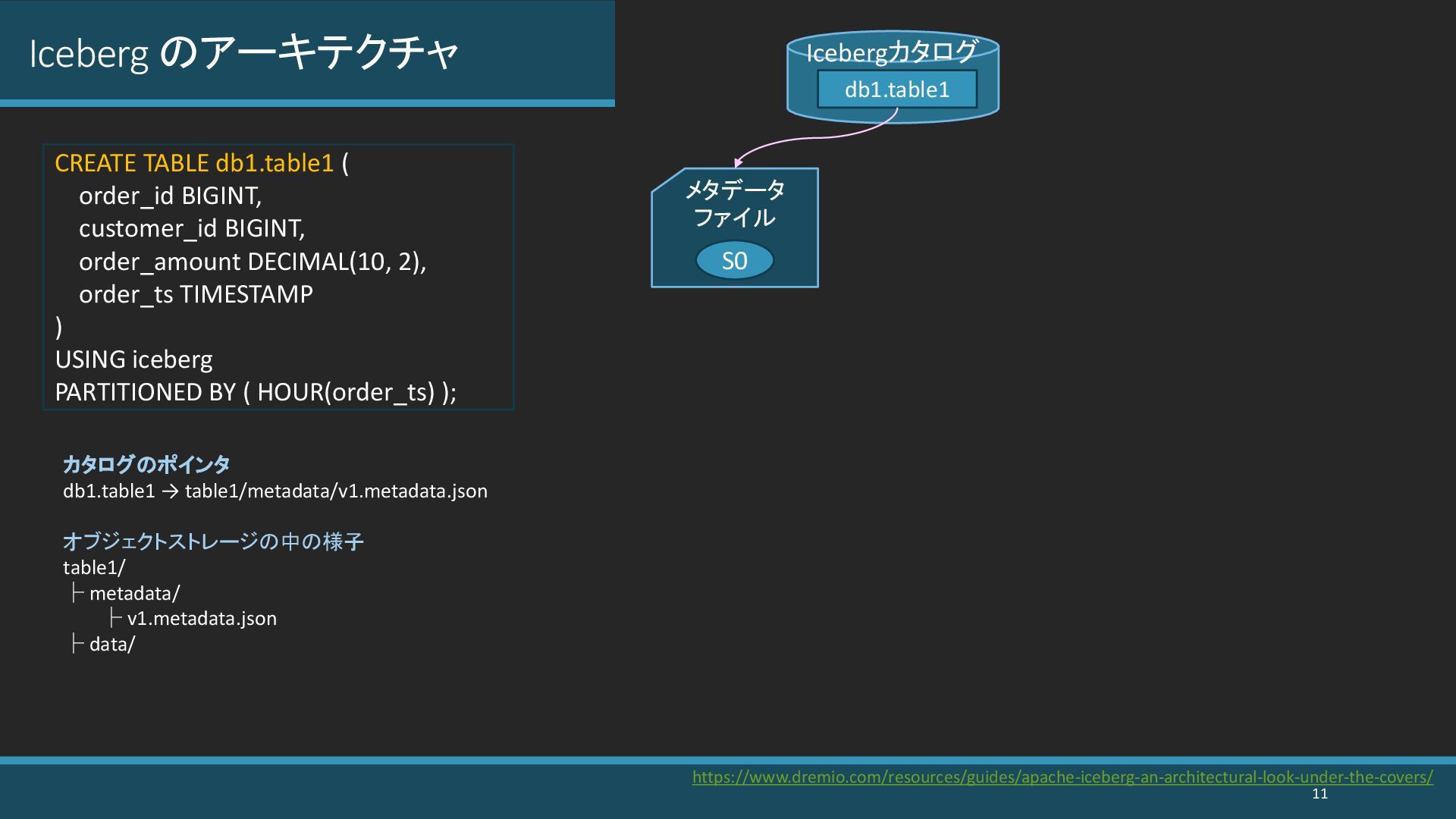Click the slide title Iceberg のアーキテクチャ

point(243,53)
